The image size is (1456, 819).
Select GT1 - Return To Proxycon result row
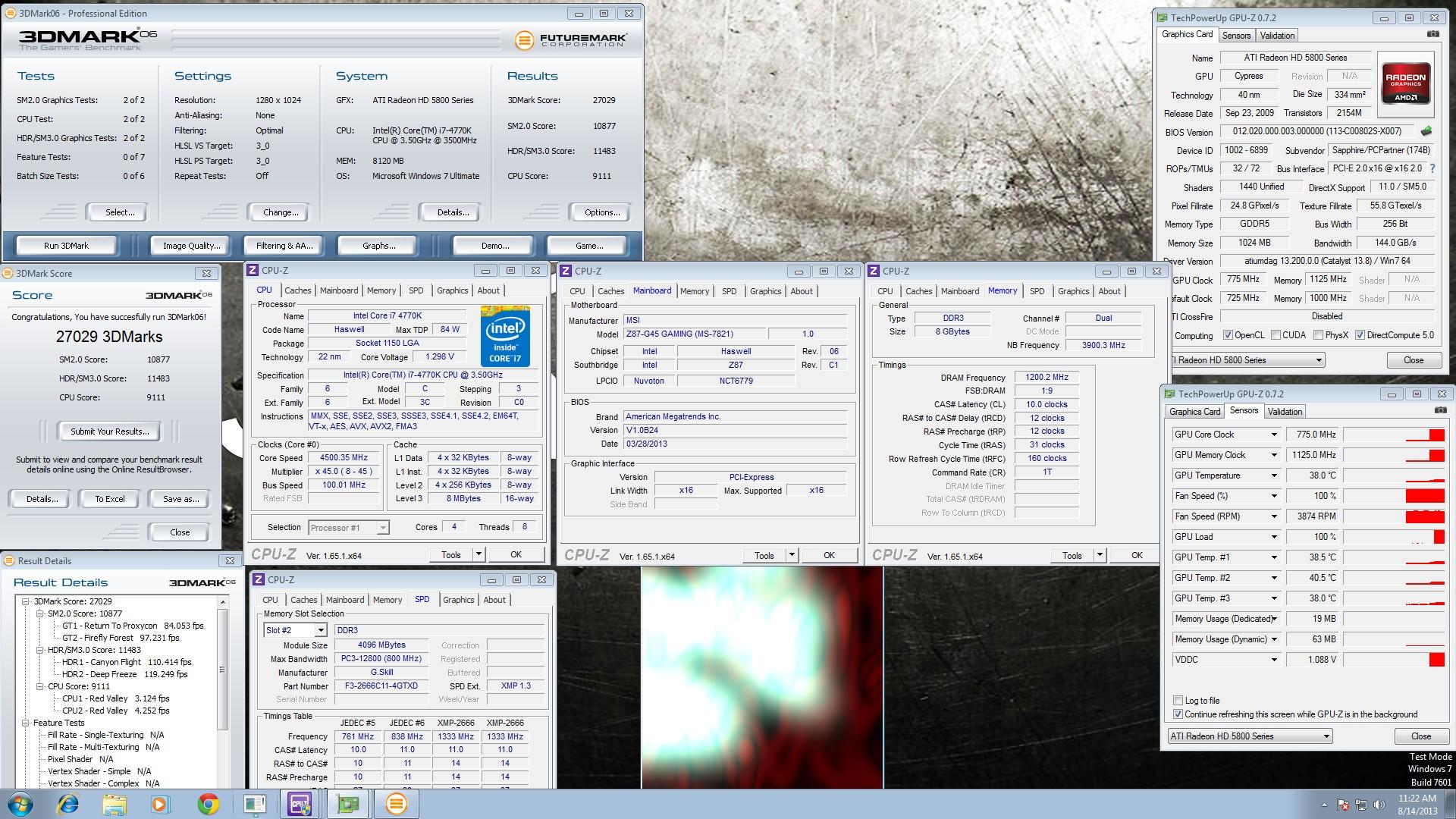click(x=133, y=626)
